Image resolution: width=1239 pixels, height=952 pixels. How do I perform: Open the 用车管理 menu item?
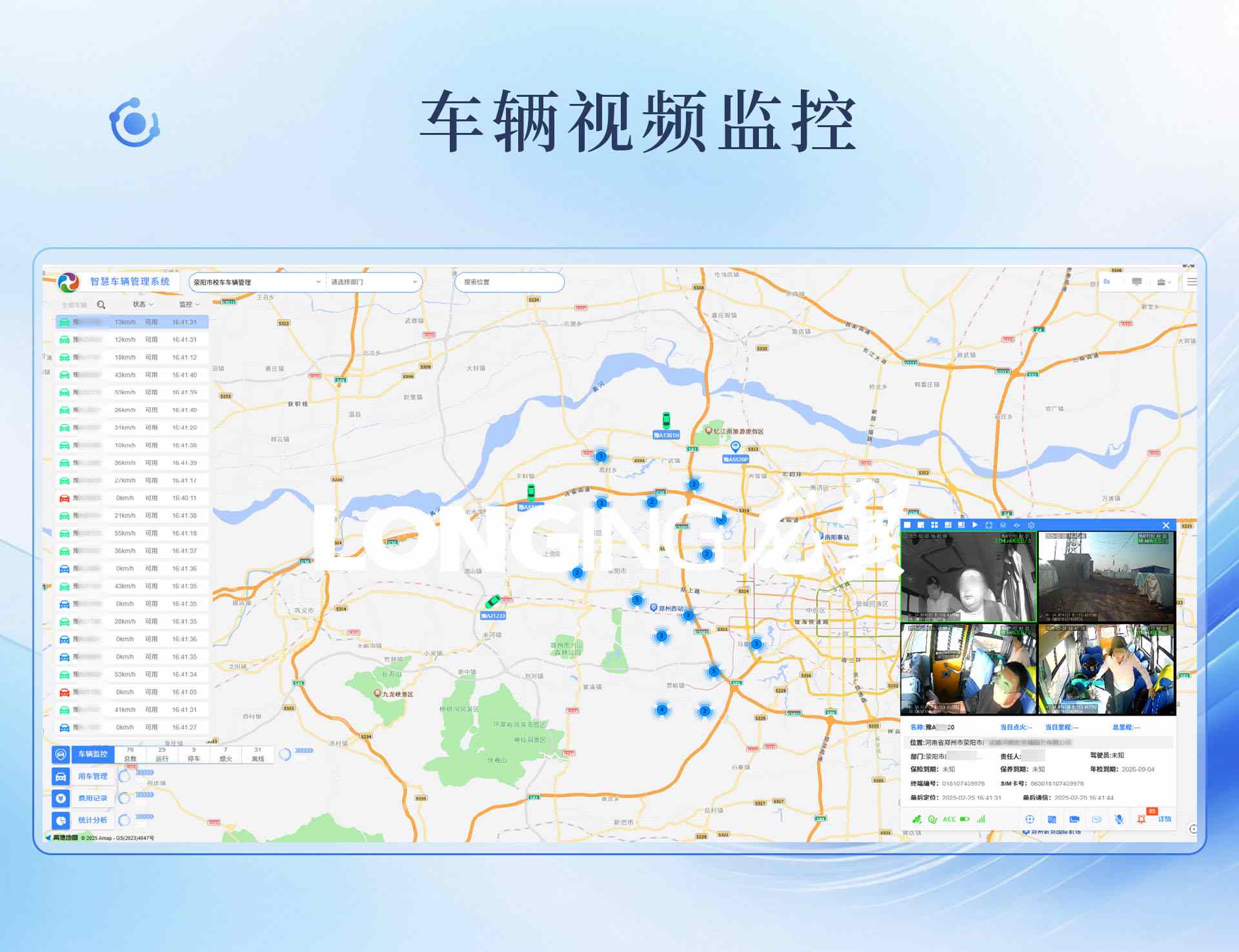pos(92,776)
